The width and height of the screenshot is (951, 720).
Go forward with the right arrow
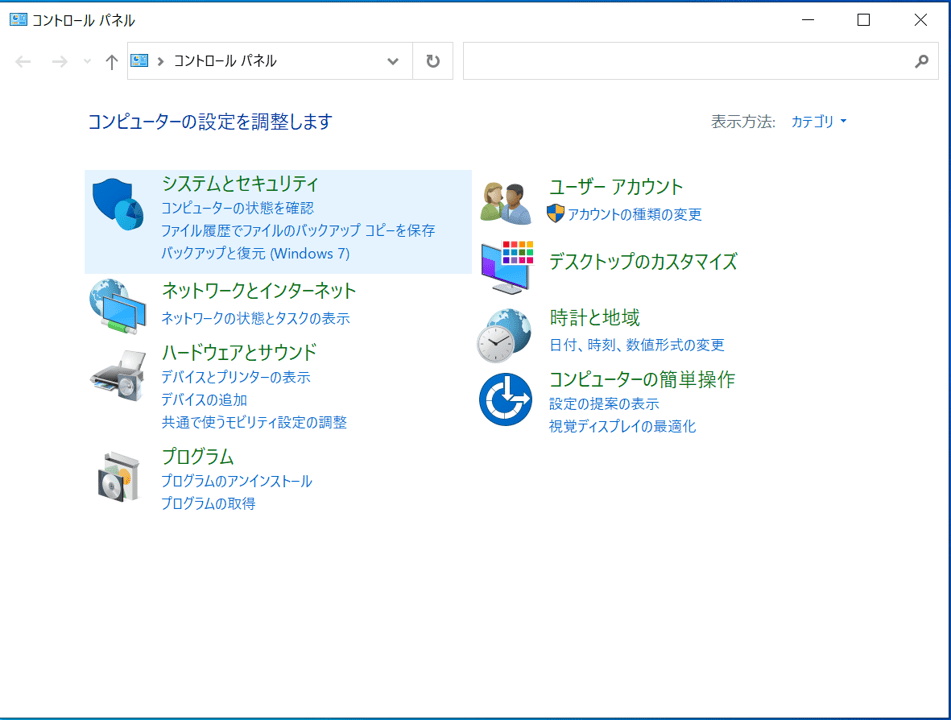pyautogui.click(x=59, y=61)
